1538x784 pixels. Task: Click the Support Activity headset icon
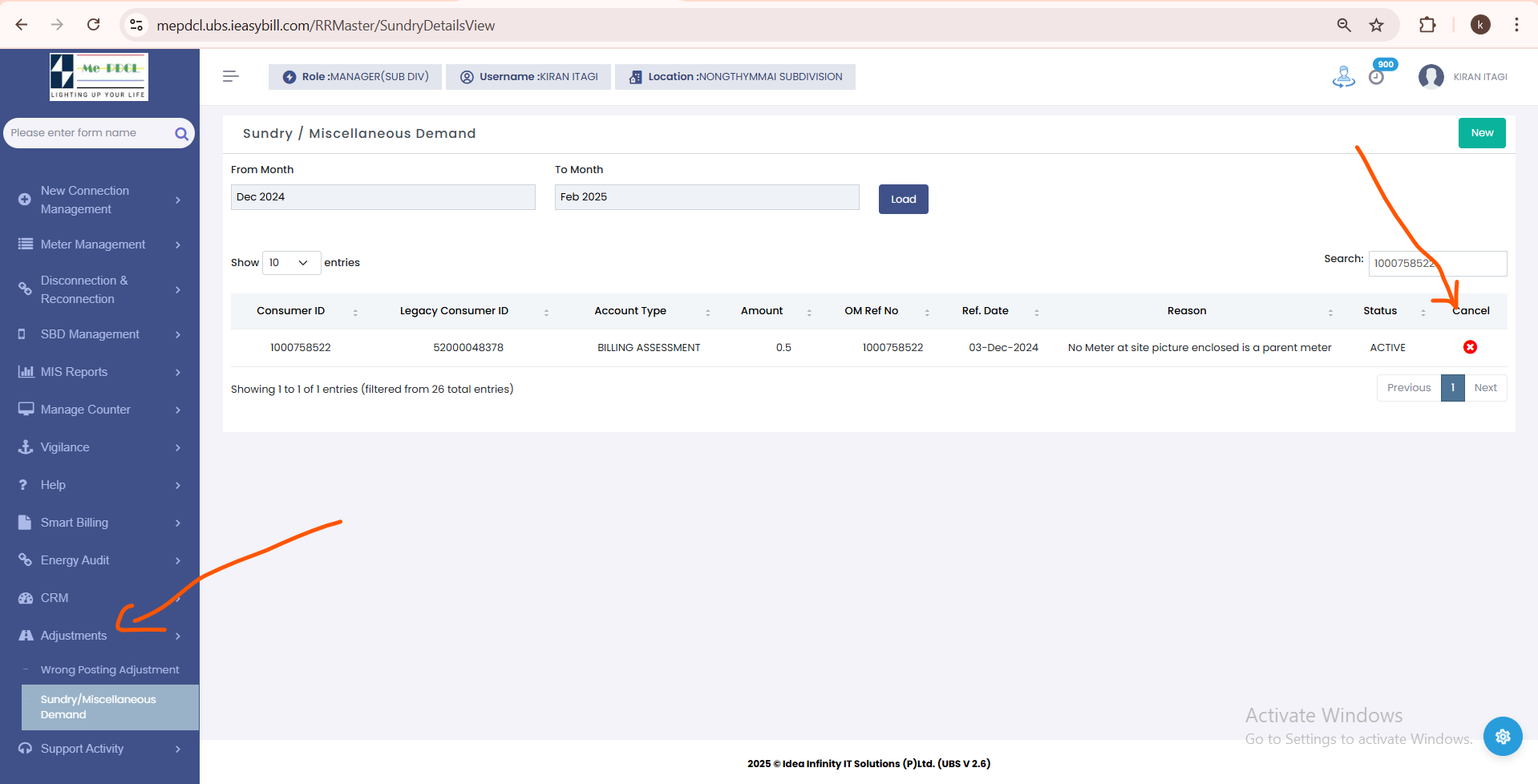26,748
